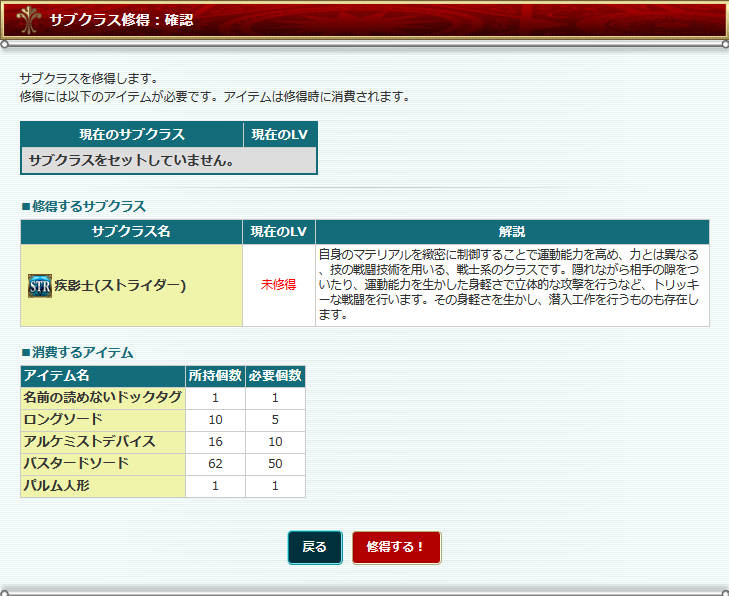This screenshot has height=596, width=729.
Task: Confirm with the 修得する！ button
Action: [396, 547]
